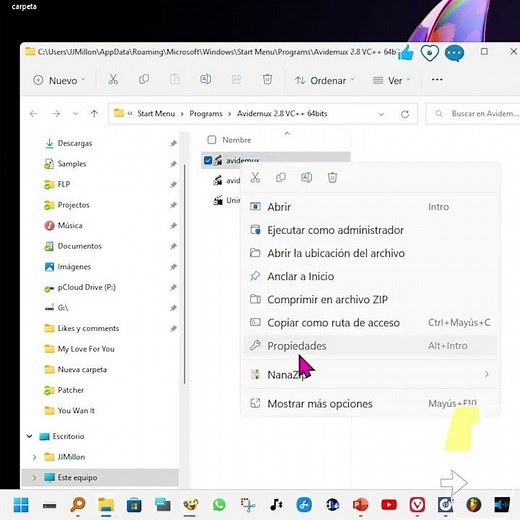The height and width of the screenshot is (520, 520).
Task: Open Vivaldi browser from the taskbar
Action: 417,505
